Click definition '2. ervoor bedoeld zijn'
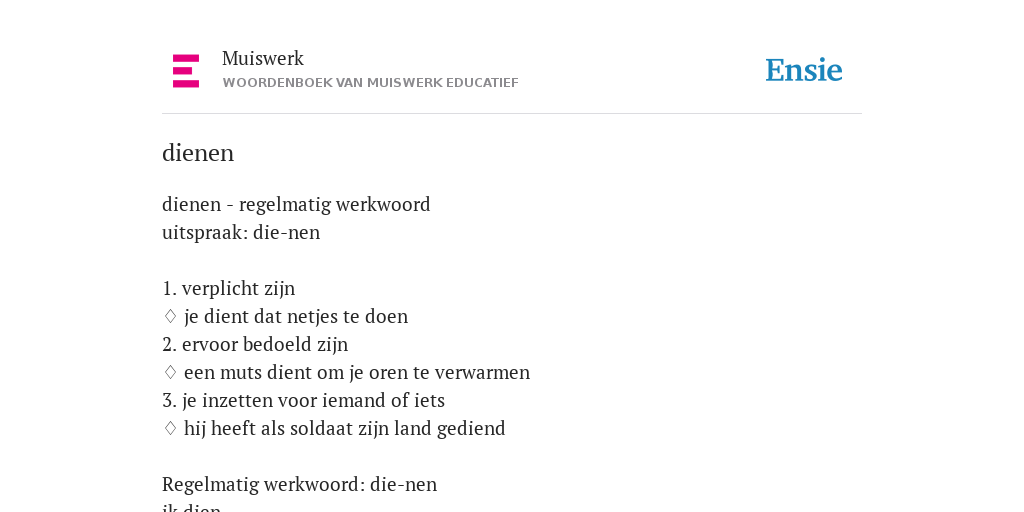Viewport: 1024px width, 512px height. pyautogui.click(x=255, y=345)
